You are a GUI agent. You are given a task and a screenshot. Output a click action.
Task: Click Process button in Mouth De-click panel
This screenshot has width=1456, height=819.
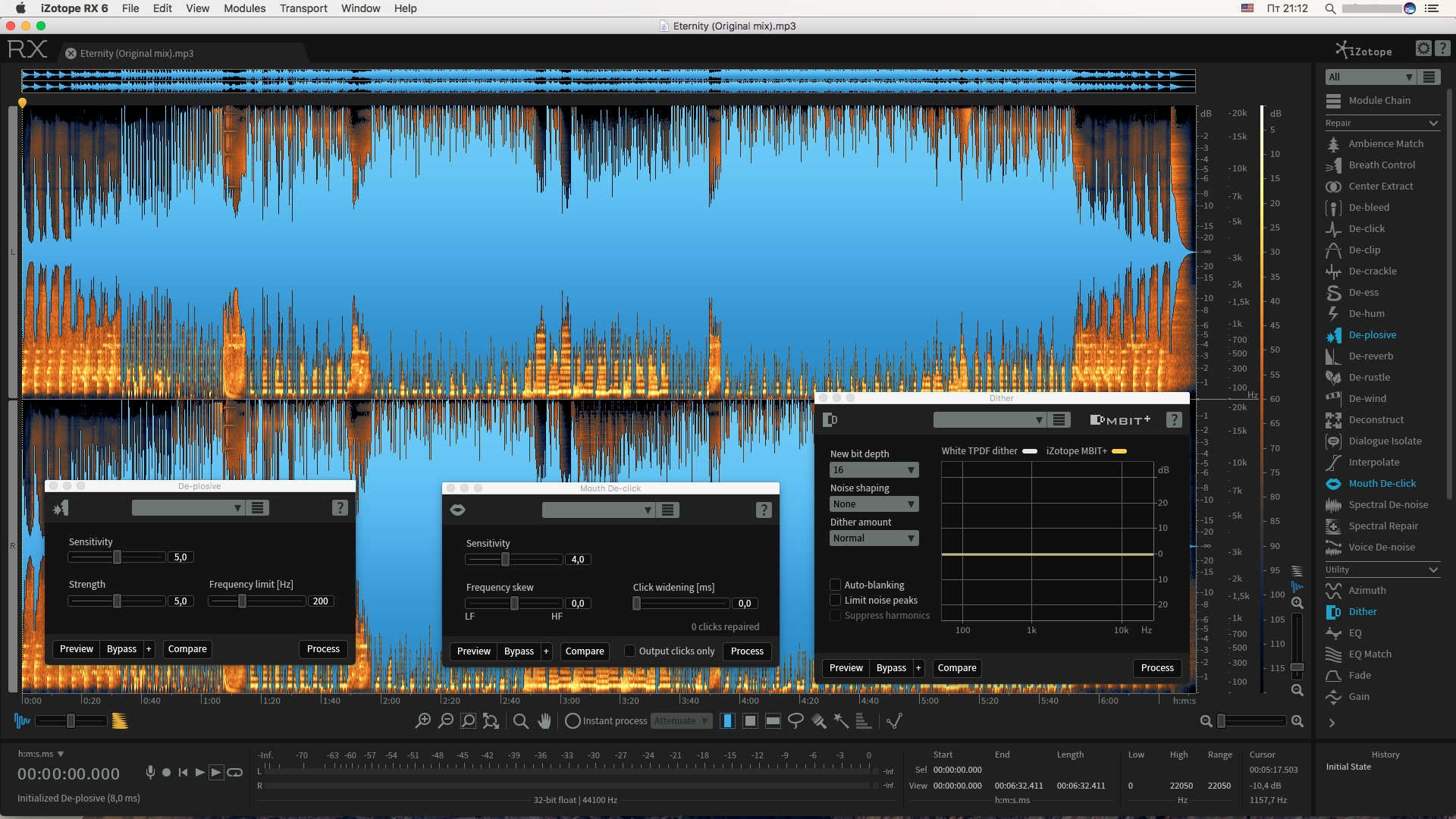pos(747,651)
